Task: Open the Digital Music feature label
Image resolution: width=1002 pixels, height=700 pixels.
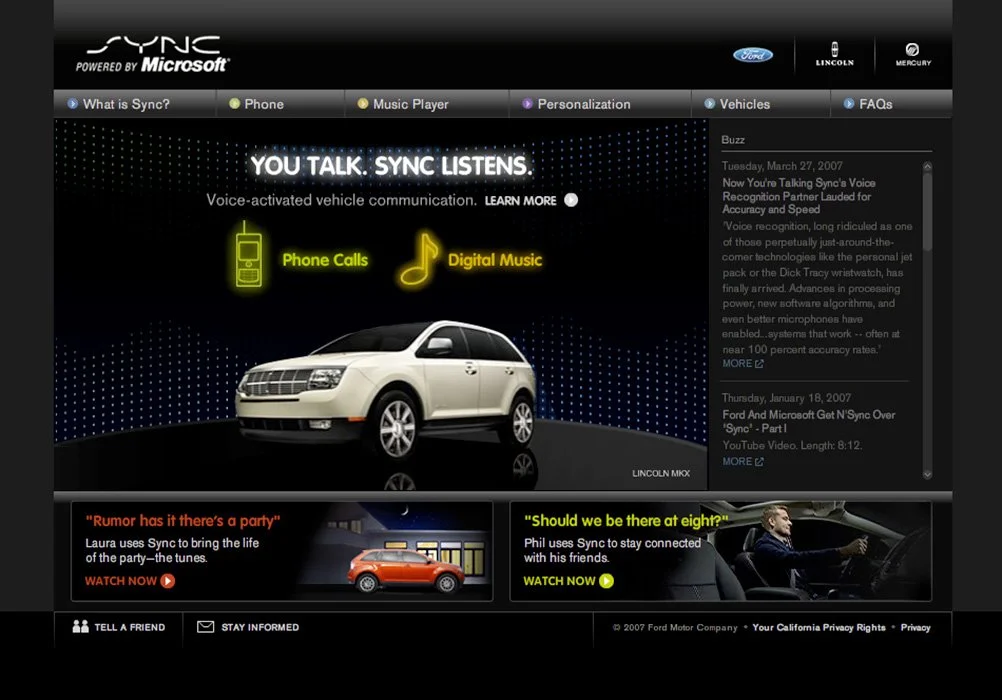Action: pyautogui.click(x=495, y=260)
